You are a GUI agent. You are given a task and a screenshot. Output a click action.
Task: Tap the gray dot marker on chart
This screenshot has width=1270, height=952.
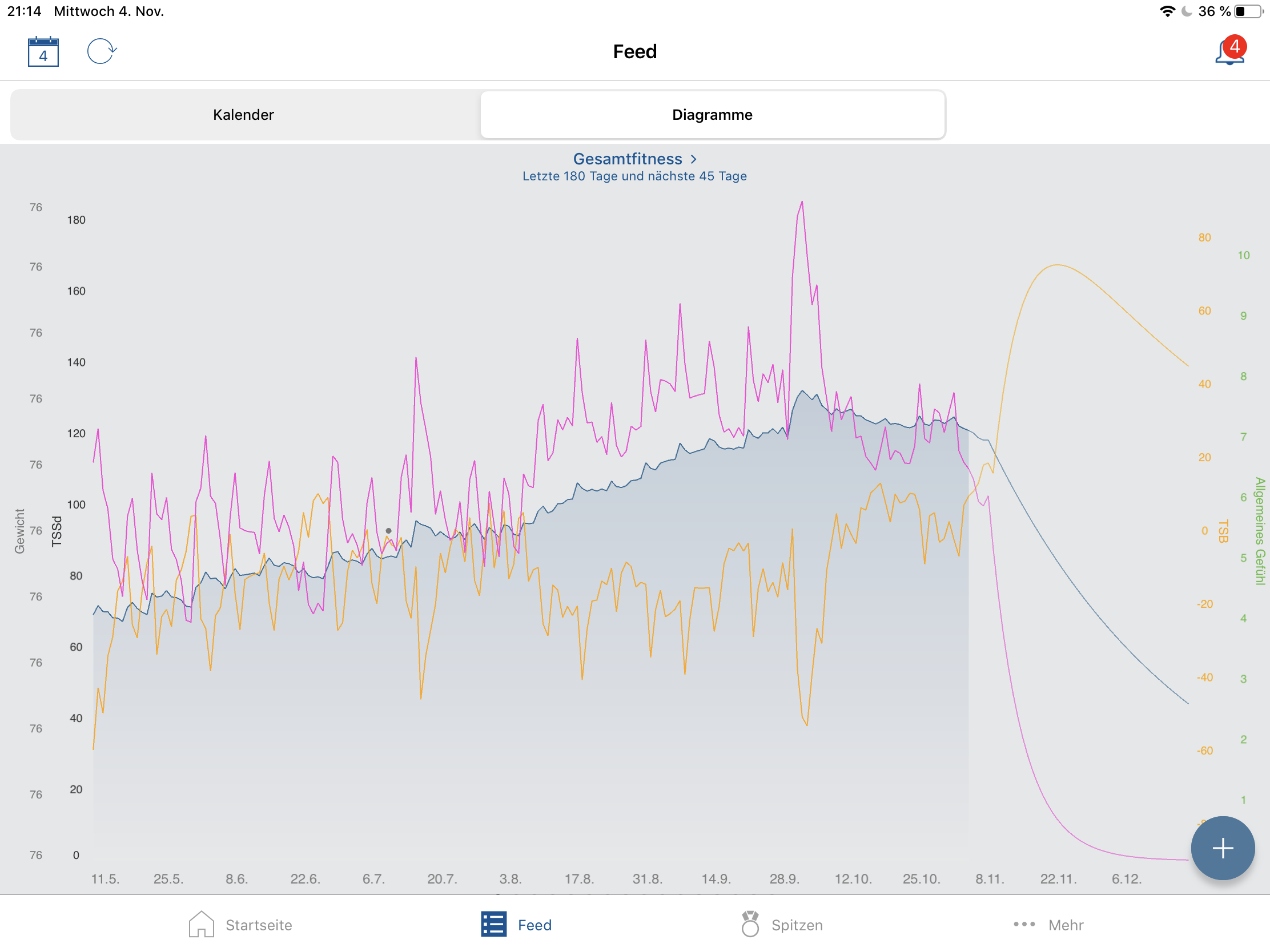pos(389,531)
